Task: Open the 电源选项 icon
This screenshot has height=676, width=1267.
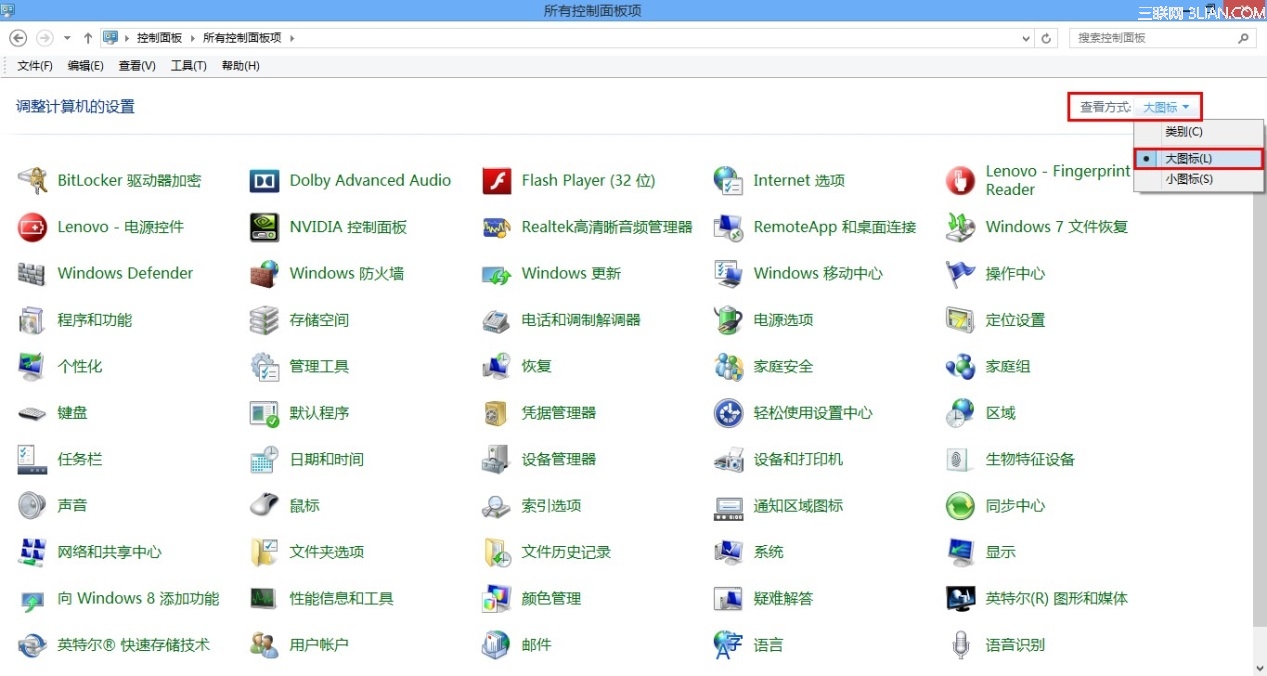Action: [728, 320]
